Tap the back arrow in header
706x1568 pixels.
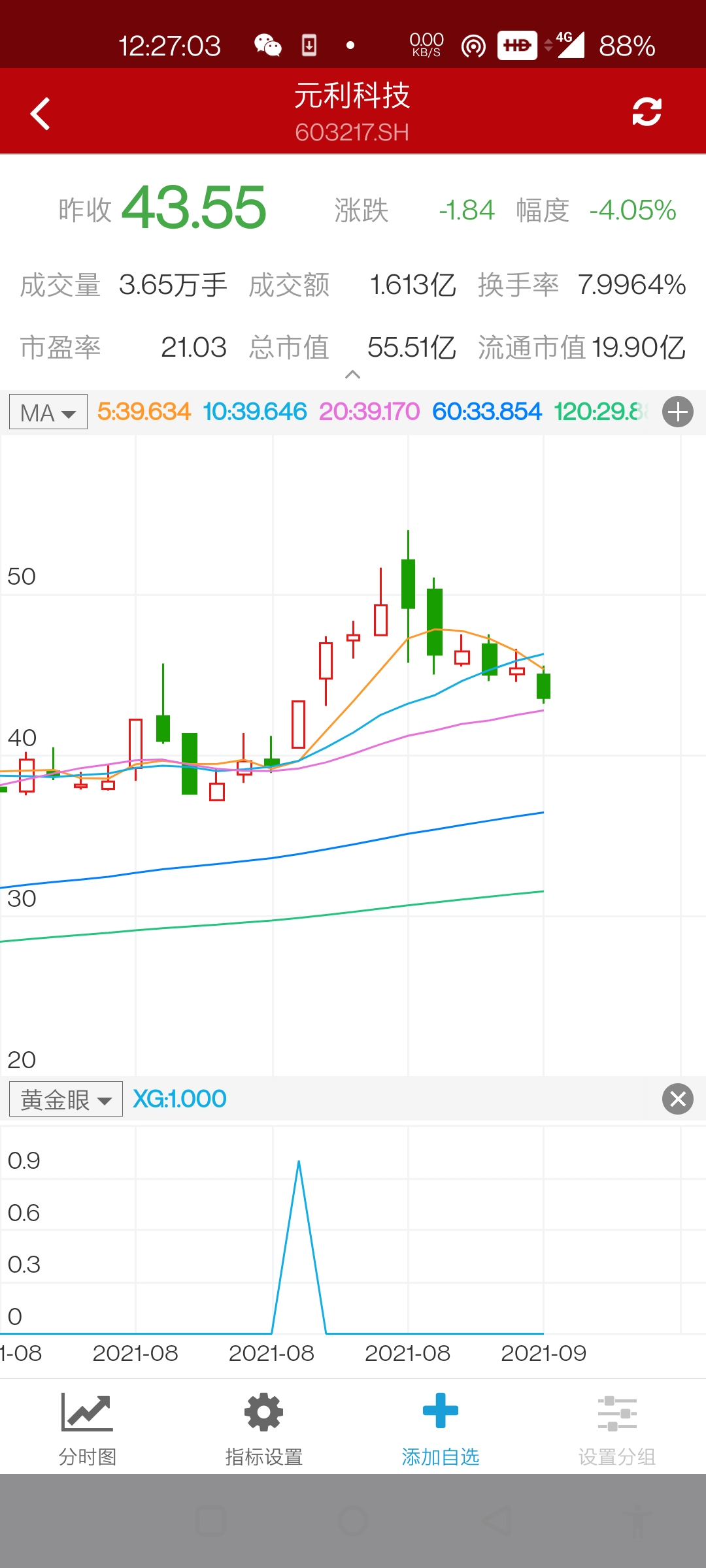tap(41, 114)
